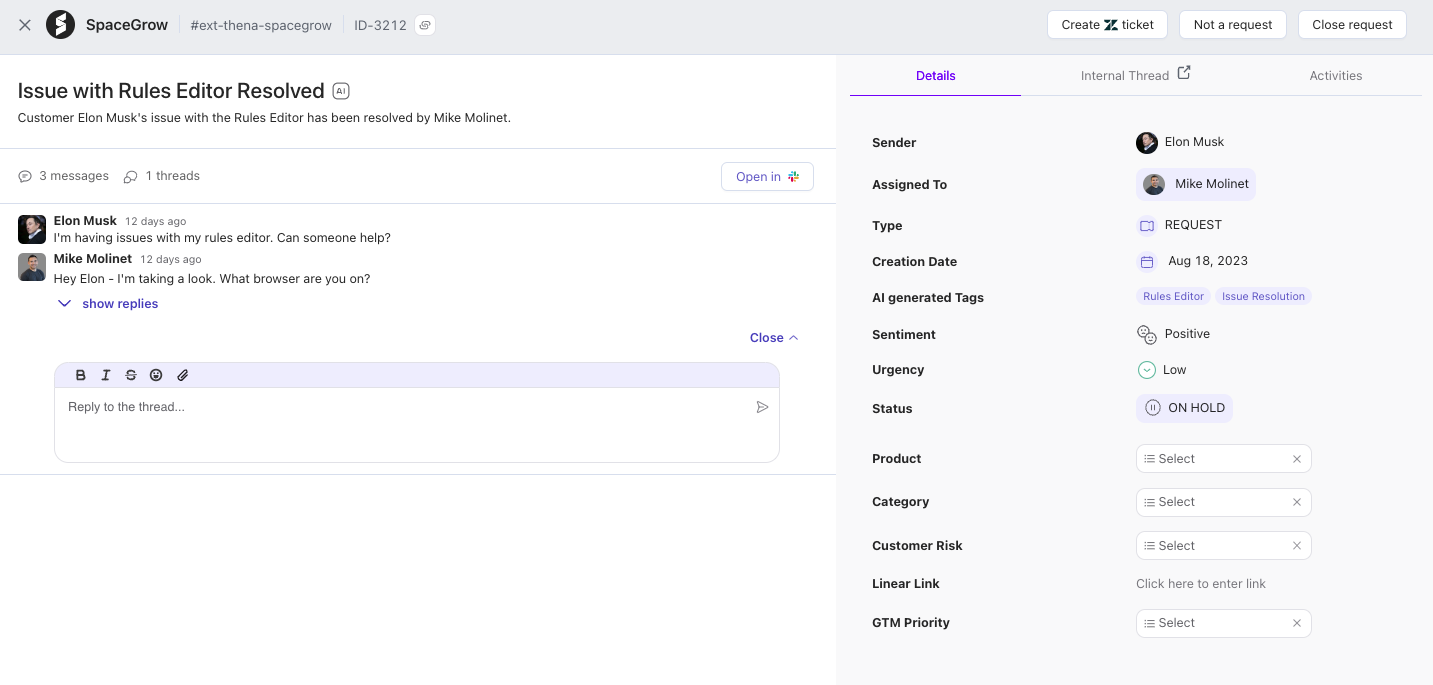Image resolution: width=1433 pixels, height=685 pixels.
Task: Click the Issue with Rules Editor Resolved title
Action: 171,91
